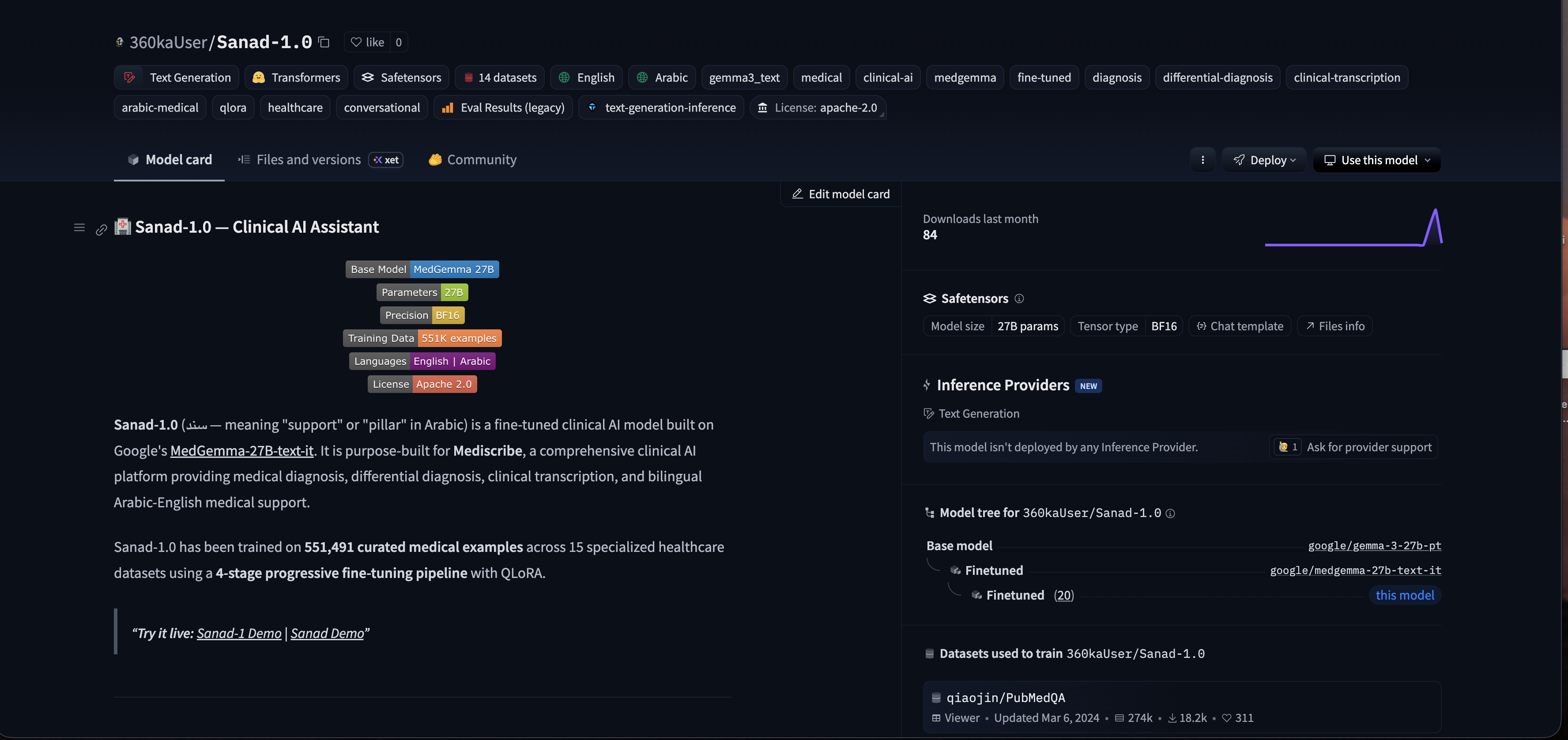This screenshot has height=740, width=1568.
Task: Open the Chat template viewer
Action: 1240,326
